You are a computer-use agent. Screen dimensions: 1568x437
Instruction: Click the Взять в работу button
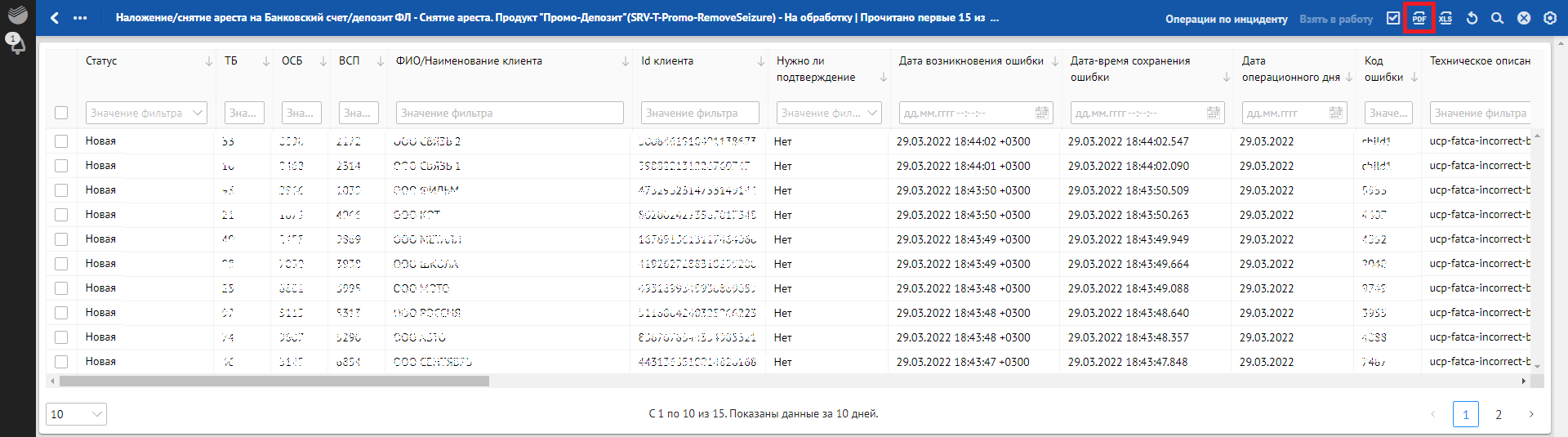click(1336, 19)
